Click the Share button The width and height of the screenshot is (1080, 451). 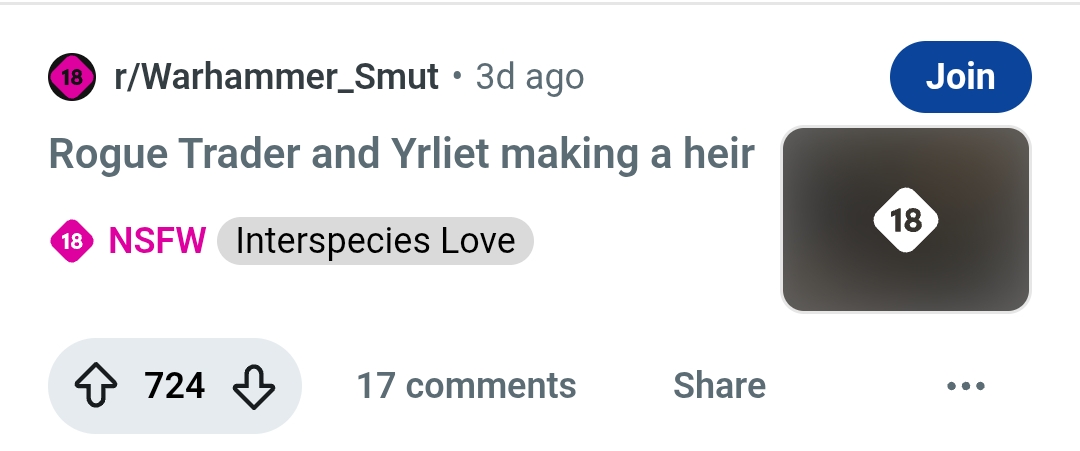click(719, 386)
